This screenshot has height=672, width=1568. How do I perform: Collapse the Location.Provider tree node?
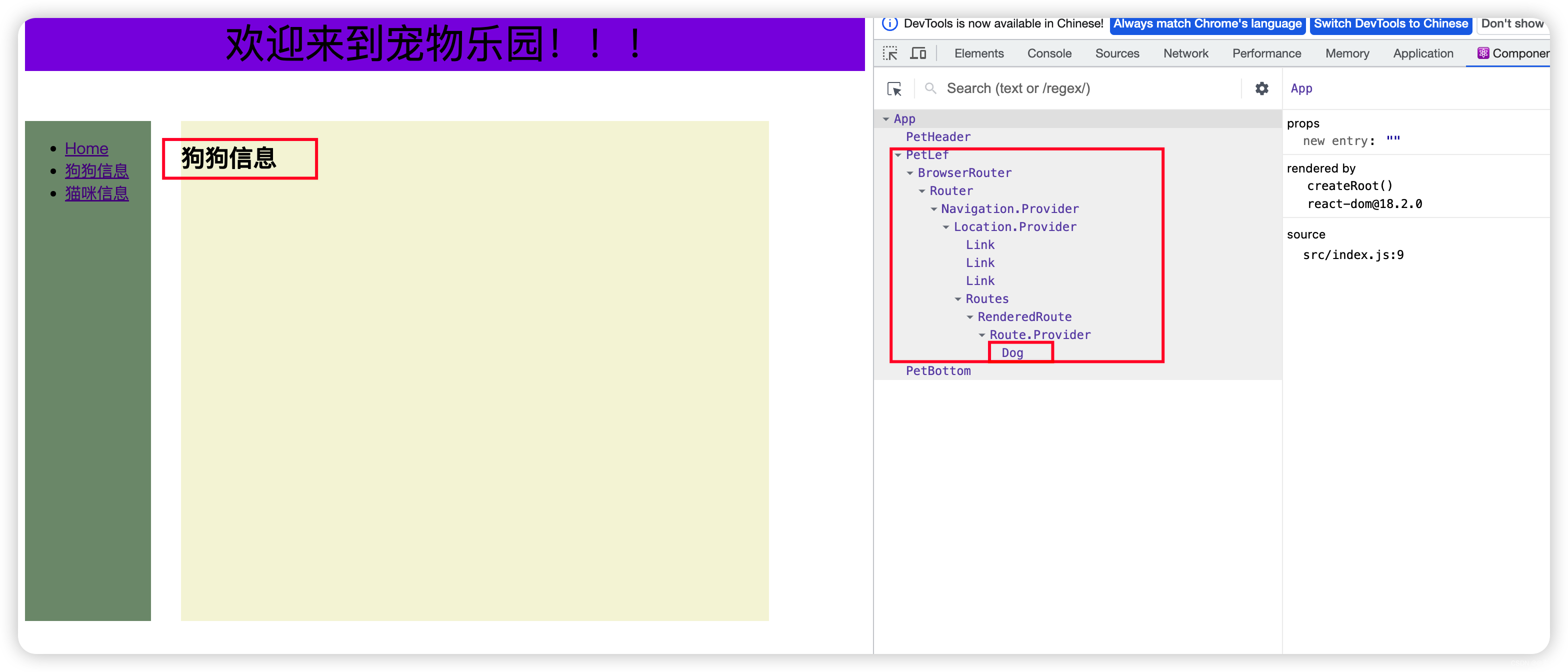(946, 227)
